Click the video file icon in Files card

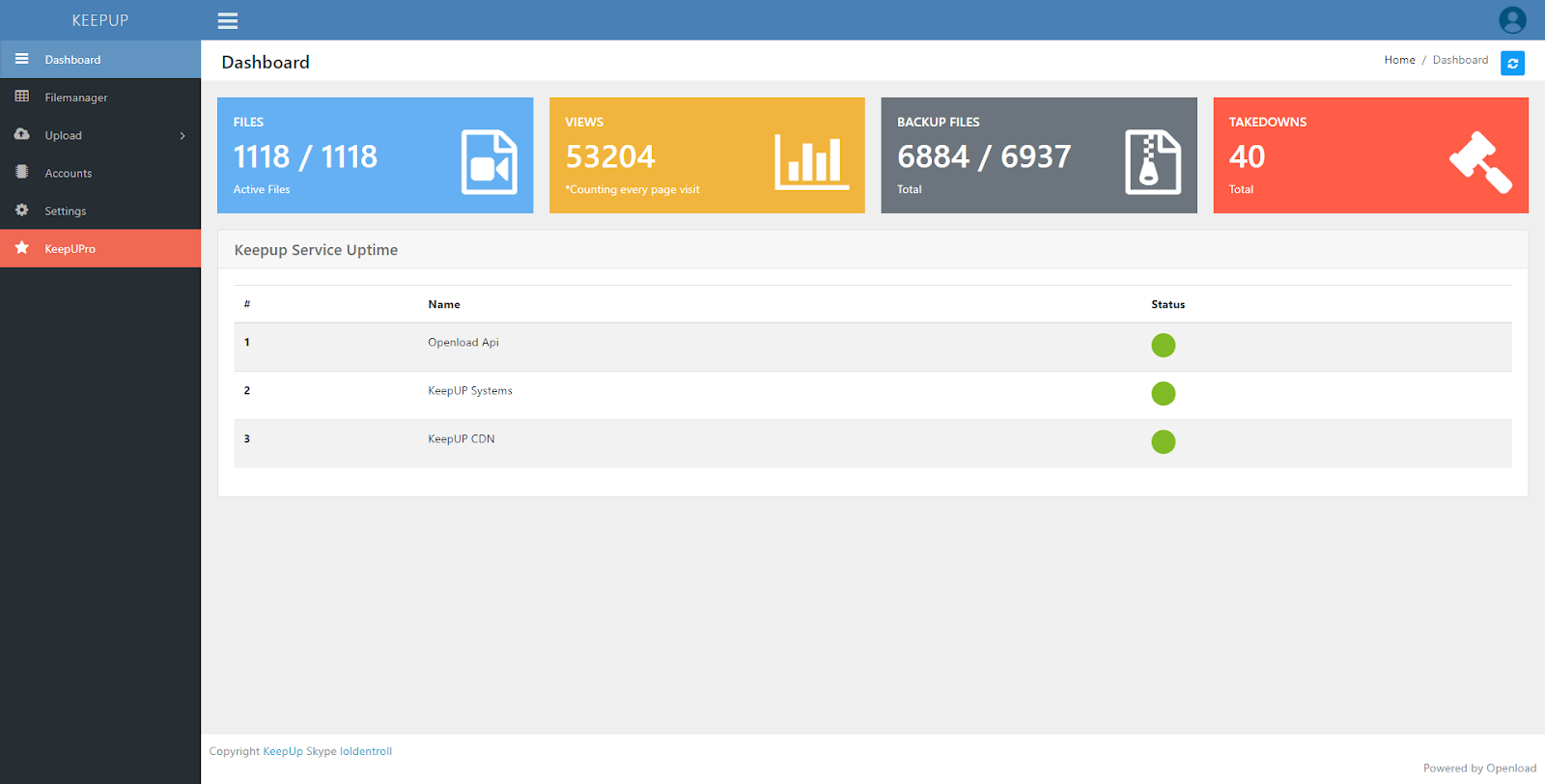pos(489,162)
